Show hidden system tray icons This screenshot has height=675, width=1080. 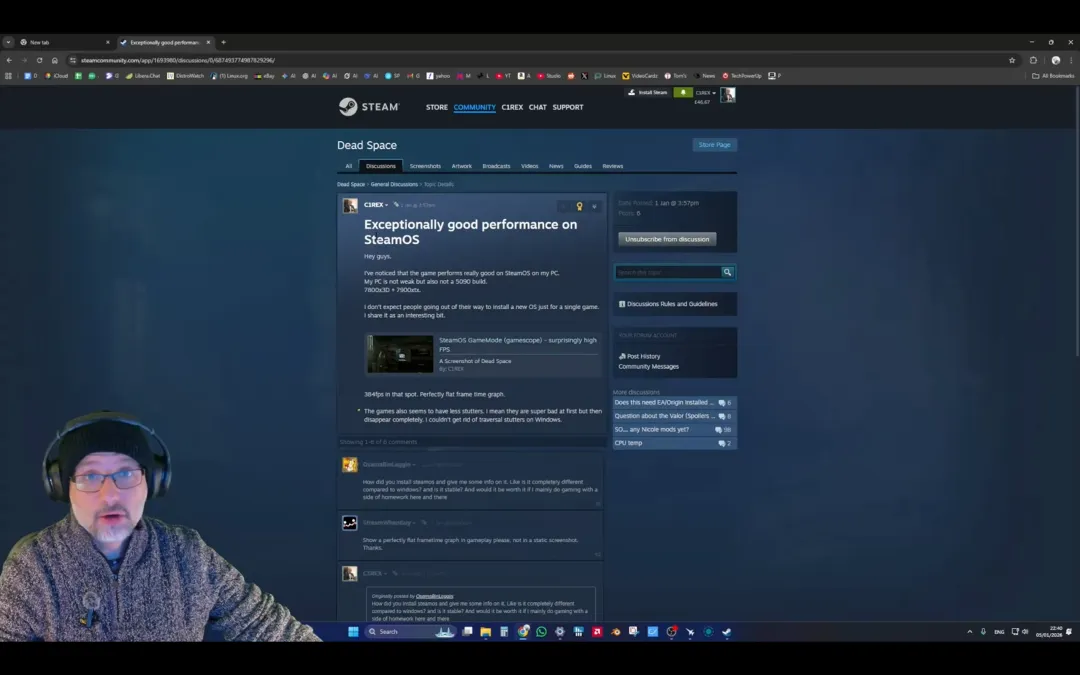coord(970,632)
